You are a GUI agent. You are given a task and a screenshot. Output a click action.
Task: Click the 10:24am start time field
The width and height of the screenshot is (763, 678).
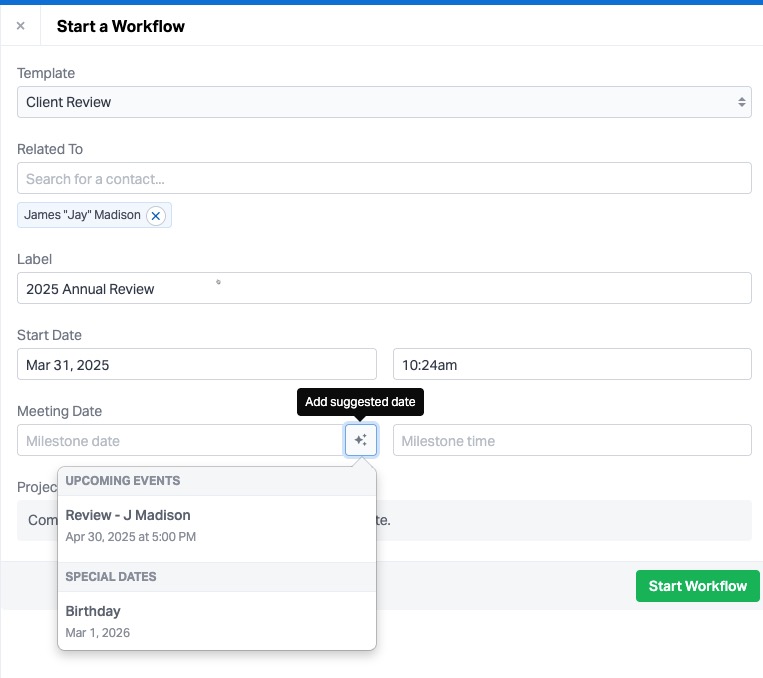pos(571,365)
